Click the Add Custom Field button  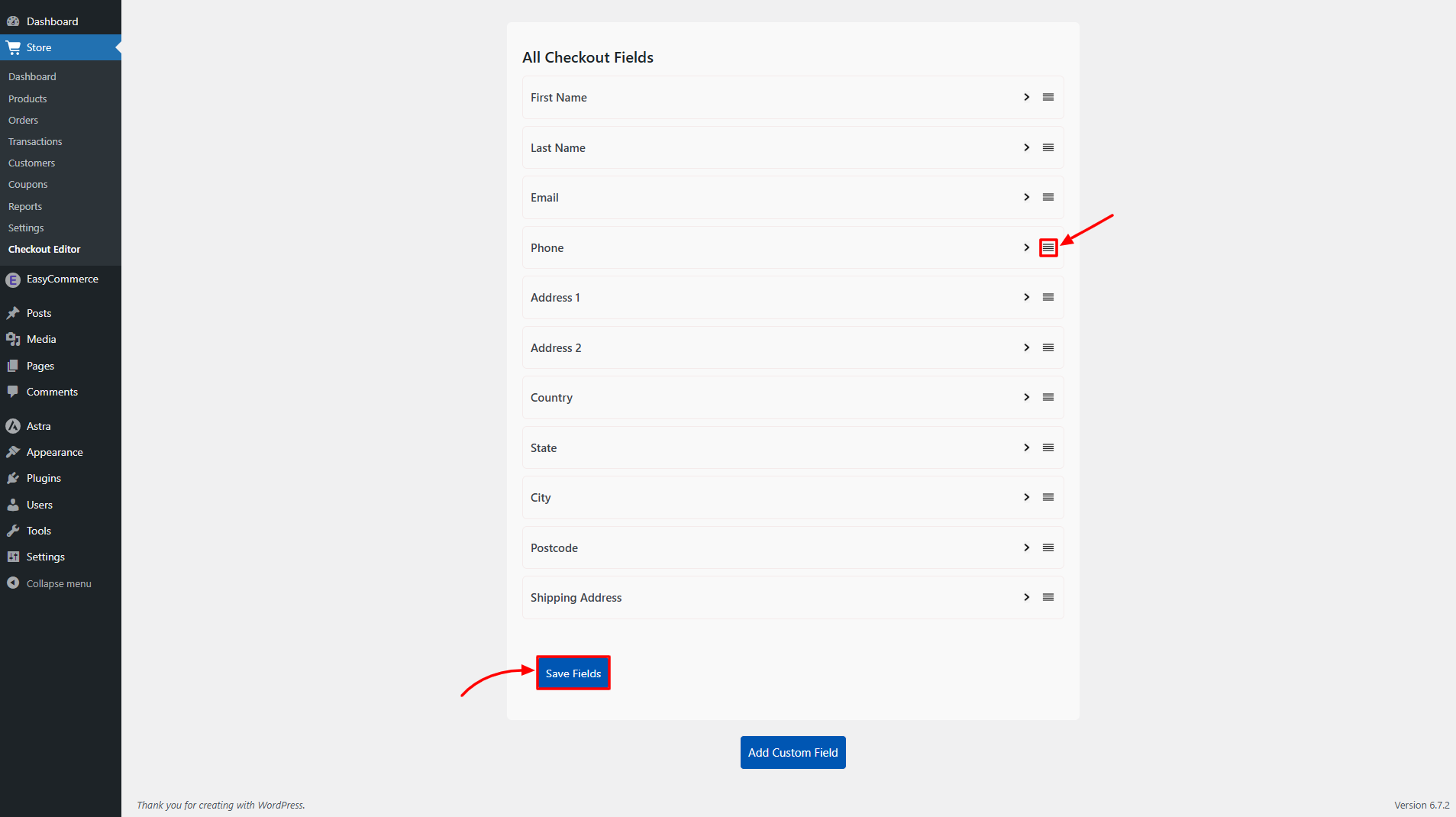tap(793, 752)
